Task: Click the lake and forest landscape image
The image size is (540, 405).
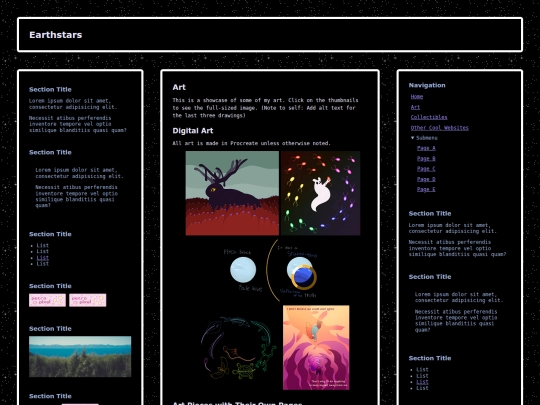Action: point(80,356)
